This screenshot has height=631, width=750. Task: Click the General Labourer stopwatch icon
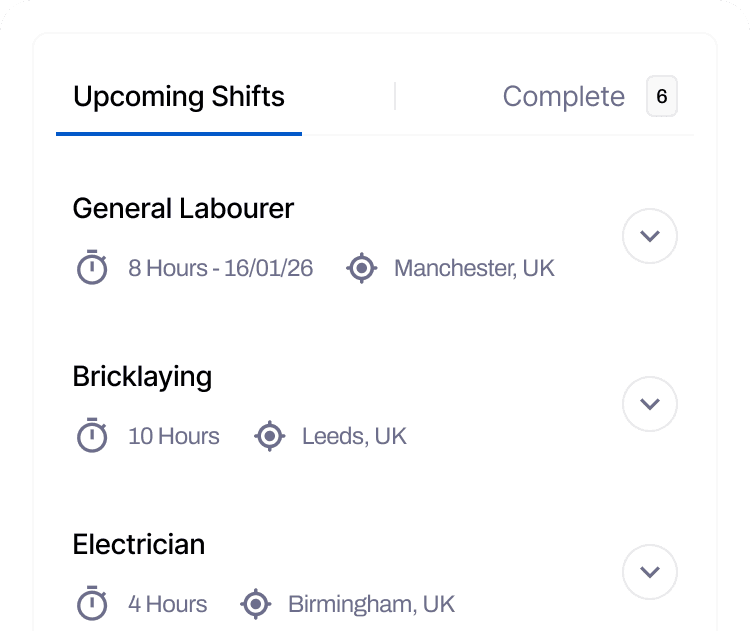tap(92, 268)
